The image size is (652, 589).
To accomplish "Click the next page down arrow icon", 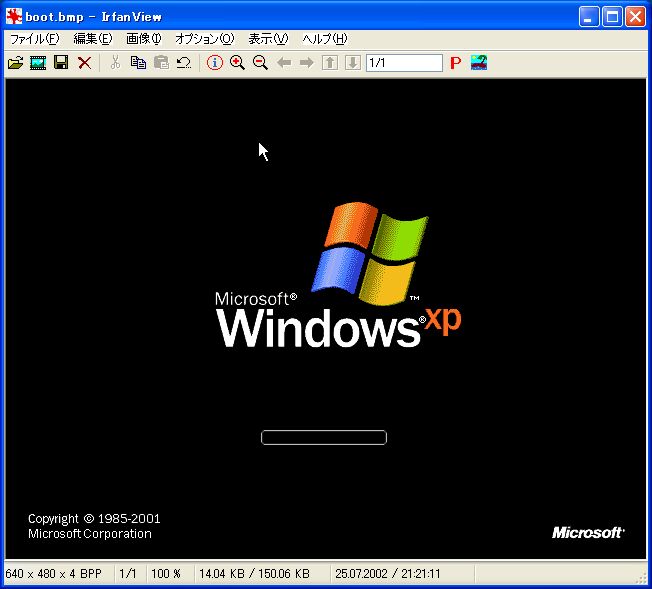I will (353, 63).
